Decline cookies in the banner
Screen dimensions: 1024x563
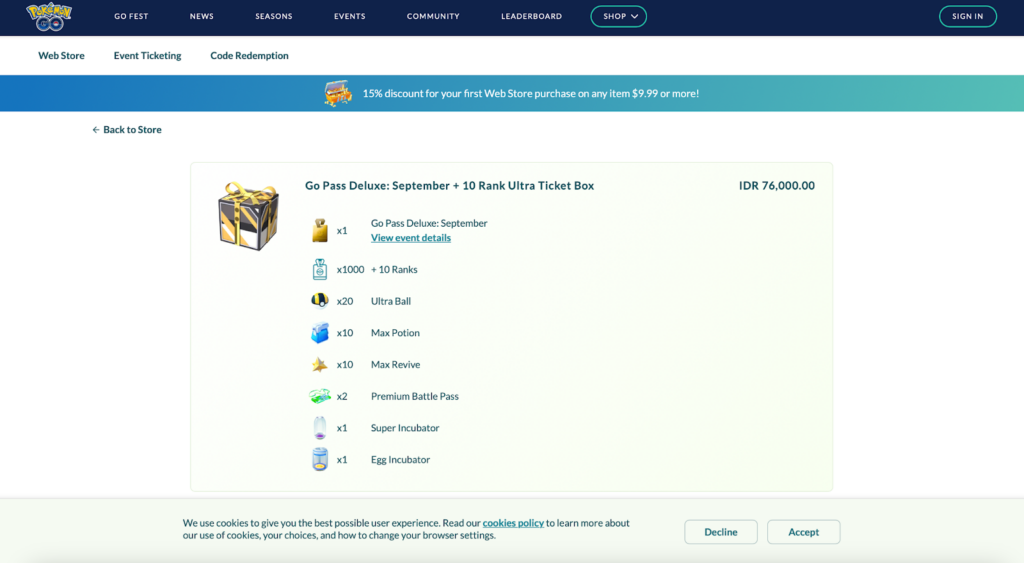721,532
